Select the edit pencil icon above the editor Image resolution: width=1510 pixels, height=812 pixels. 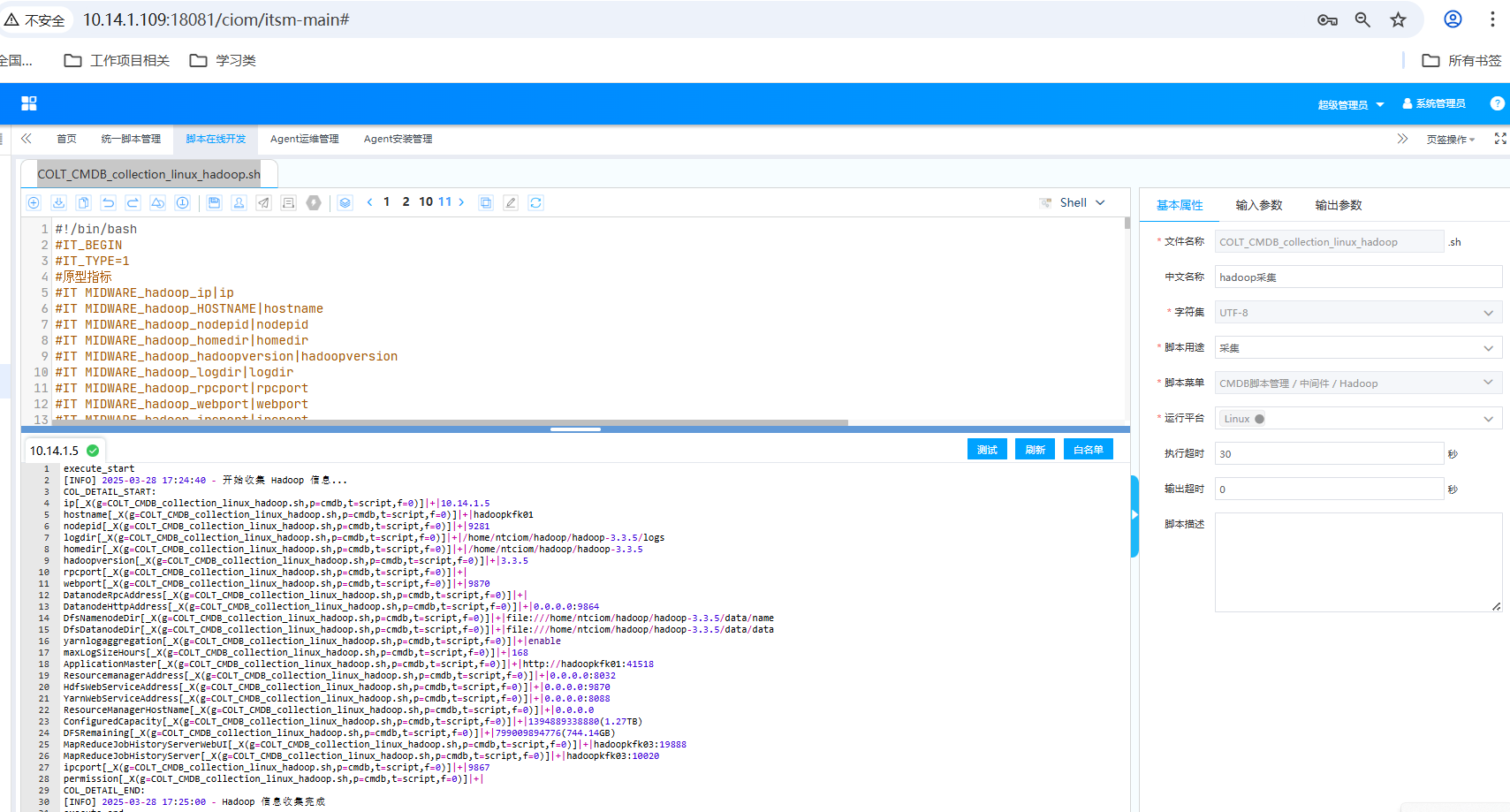click(x=511, y=202)
